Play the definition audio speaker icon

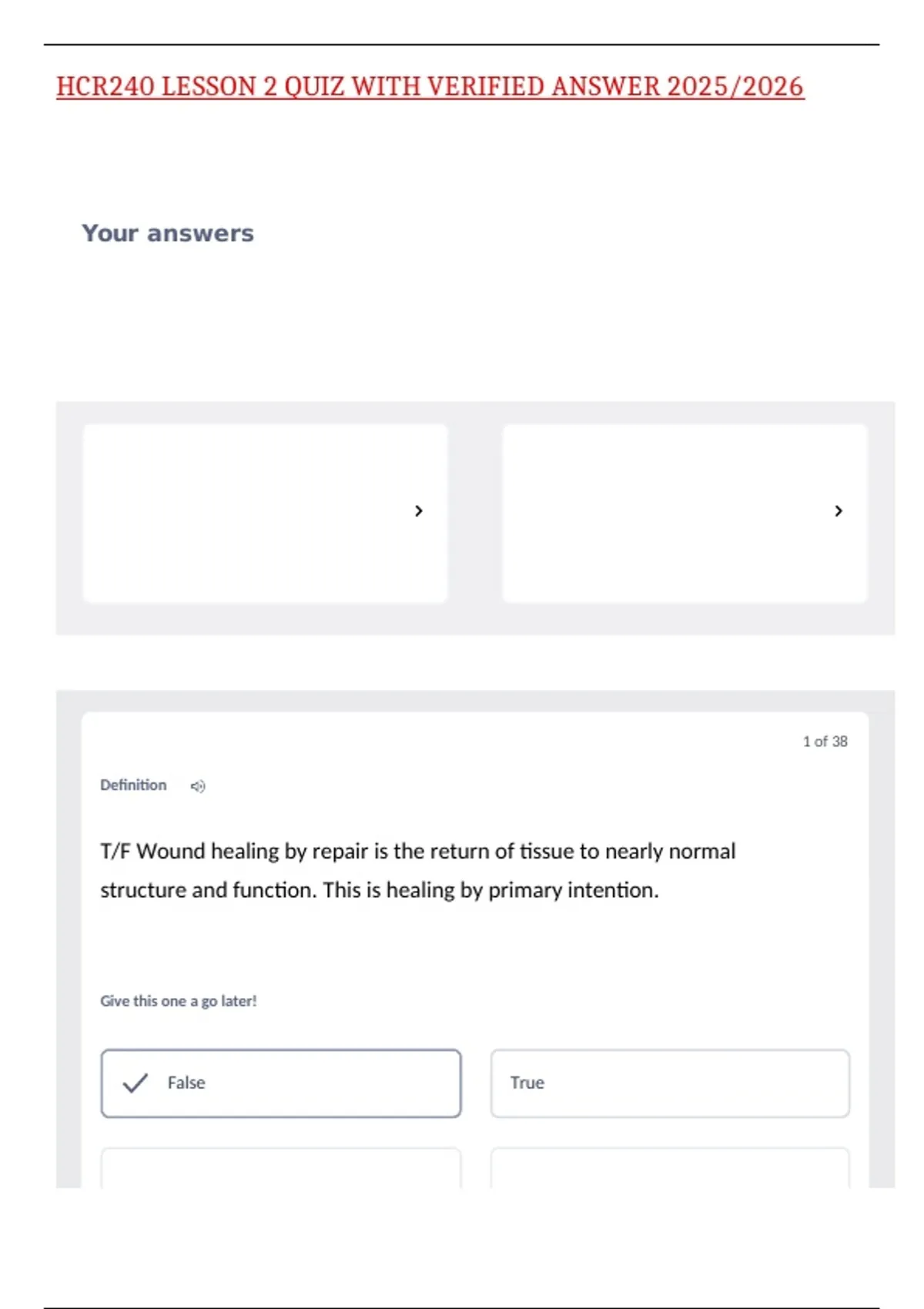pyautogui.click(x=198, y=786)
